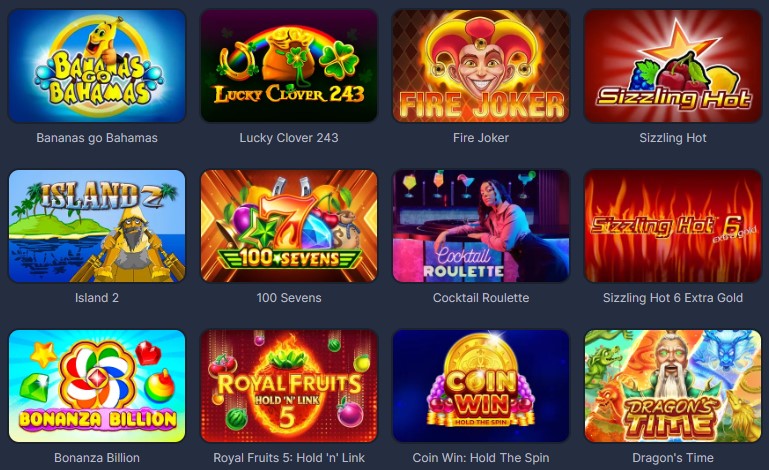The image size is (769, 470).
Task: Open the 100 Sevens slot thumbnail
Action: tap(289, 226)
